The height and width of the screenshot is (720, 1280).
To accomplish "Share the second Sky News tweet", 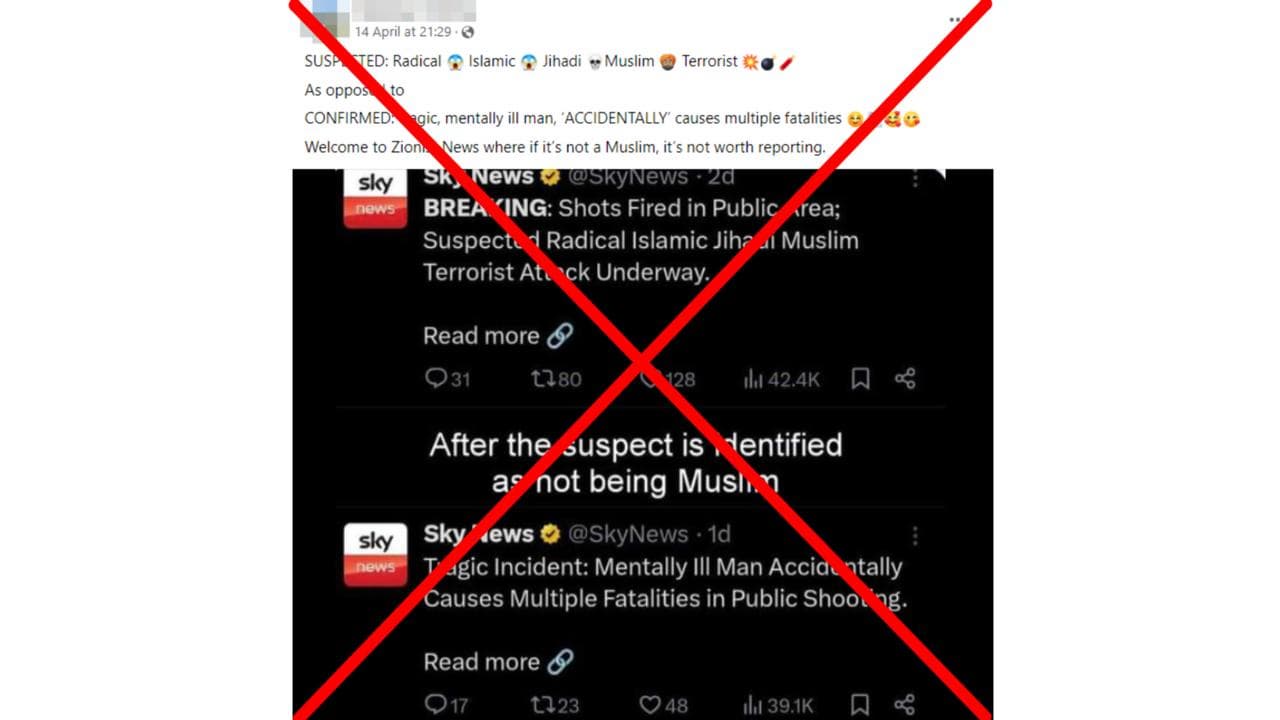I will point(905,704).
